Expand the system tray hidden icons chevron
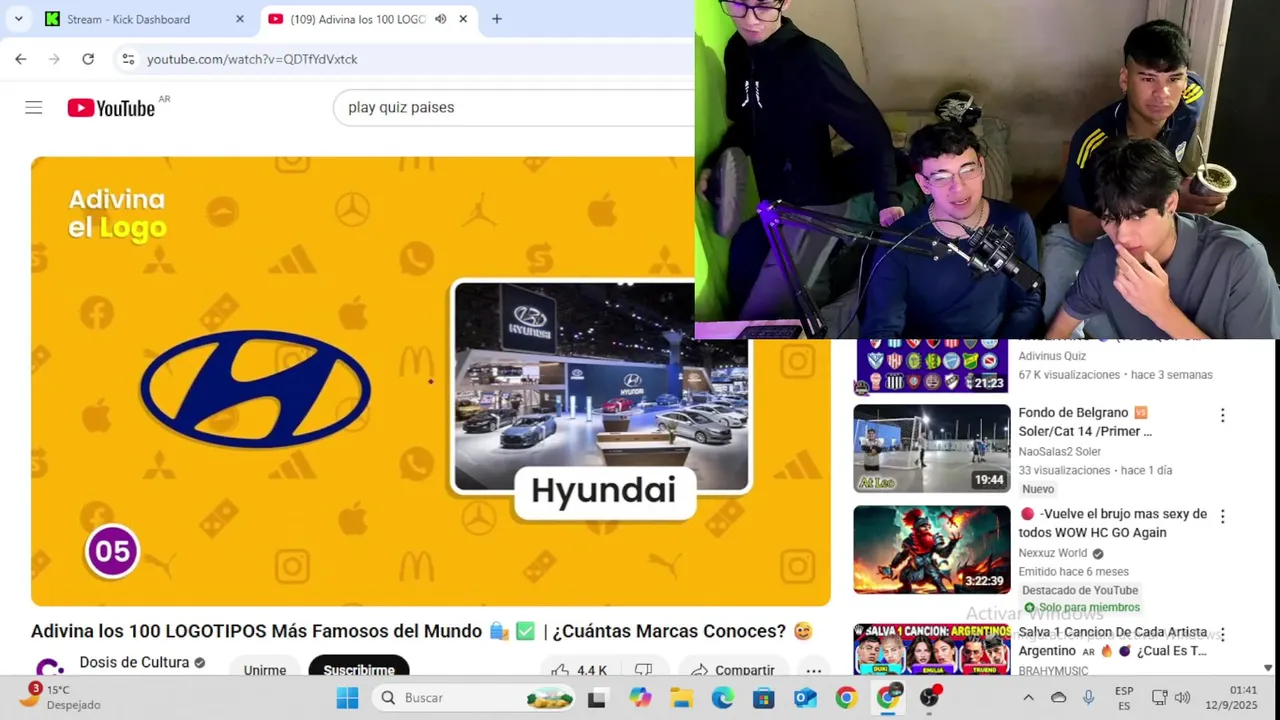The width and height of the screenshot is (1280, 720). pyautogui.click(x=1027, y=698)
